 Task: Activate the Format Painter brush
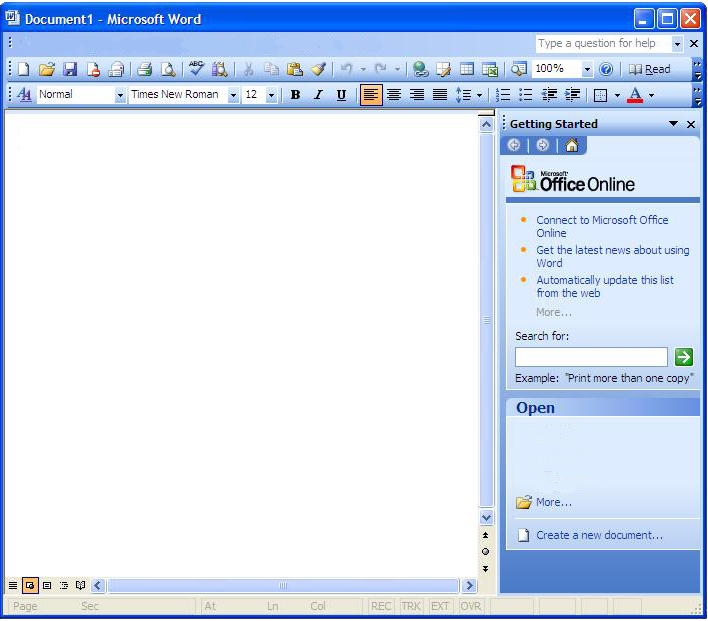(x=318, y=69)
